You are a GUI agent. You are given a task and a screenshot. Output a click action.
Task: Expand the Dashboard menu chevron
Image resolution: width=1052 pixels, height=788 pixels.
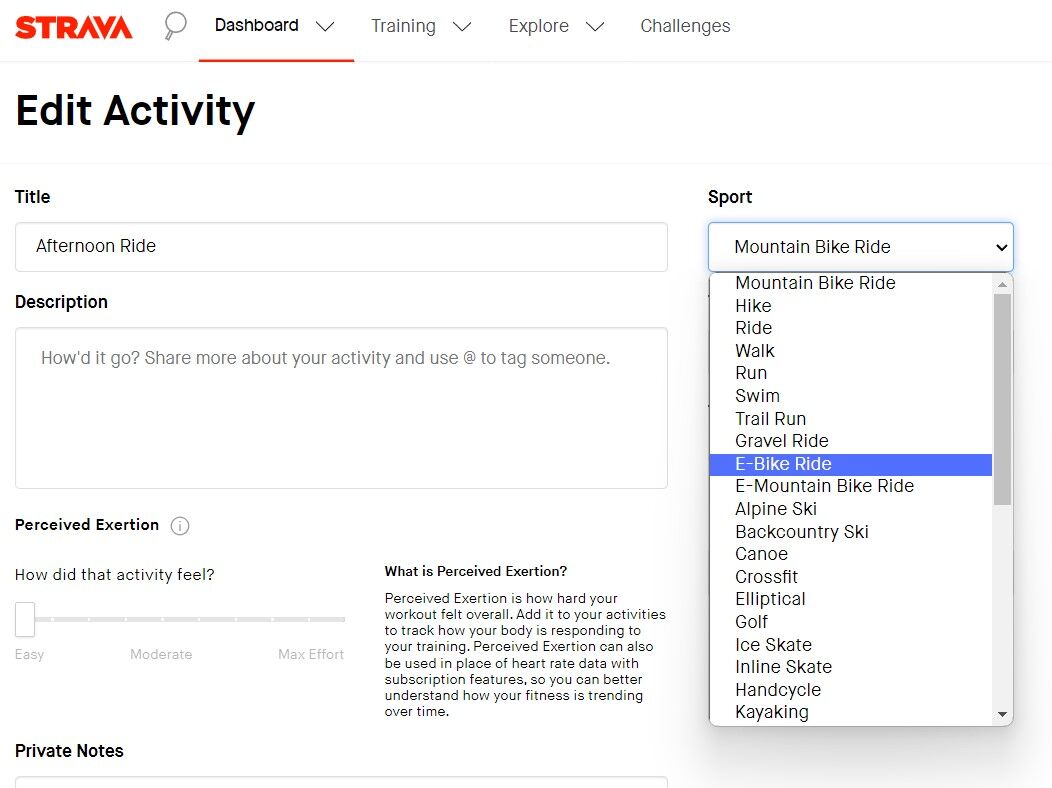[325, 27]
